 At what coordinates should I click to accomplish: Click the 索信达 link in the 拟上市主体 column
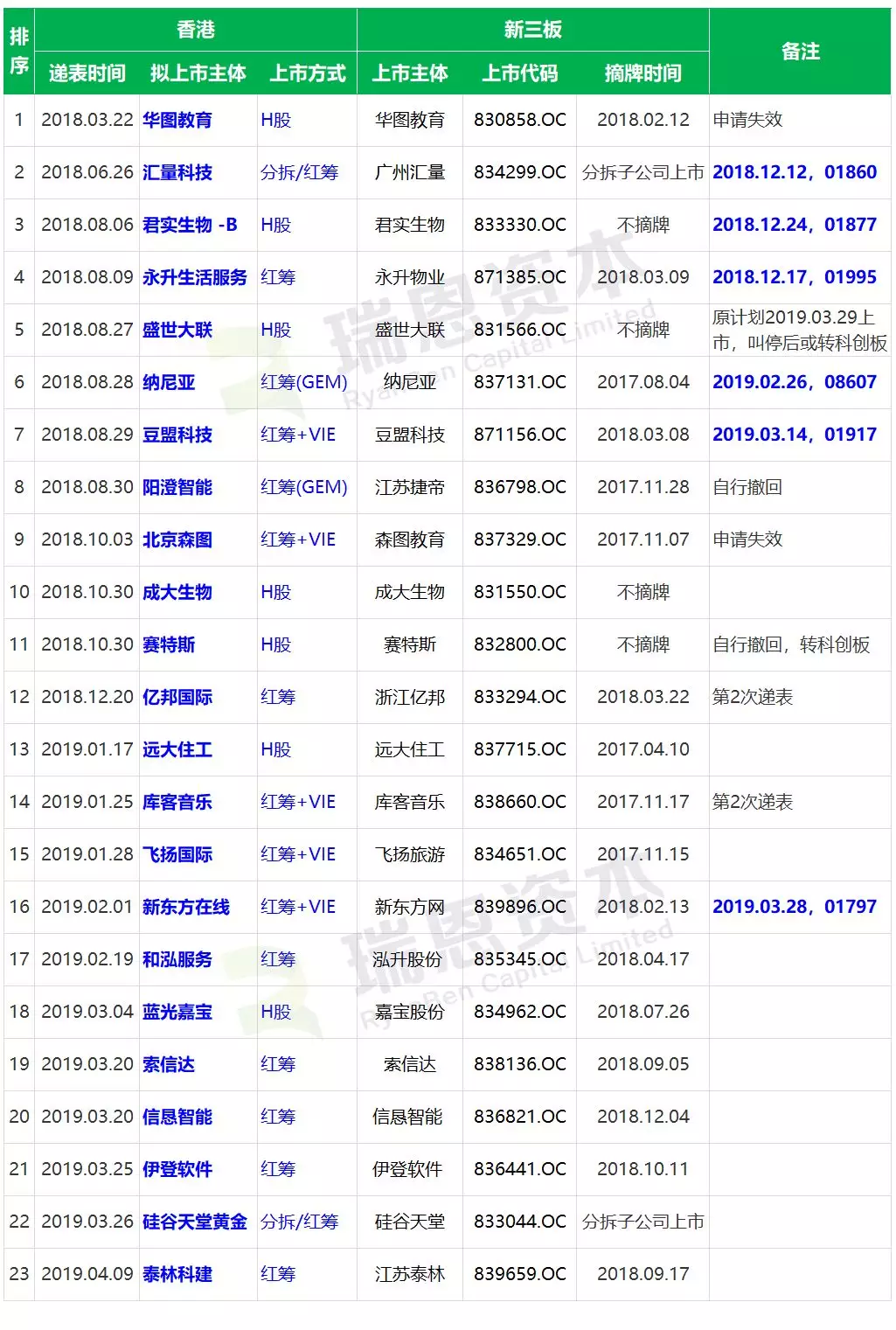point(169,1064)
